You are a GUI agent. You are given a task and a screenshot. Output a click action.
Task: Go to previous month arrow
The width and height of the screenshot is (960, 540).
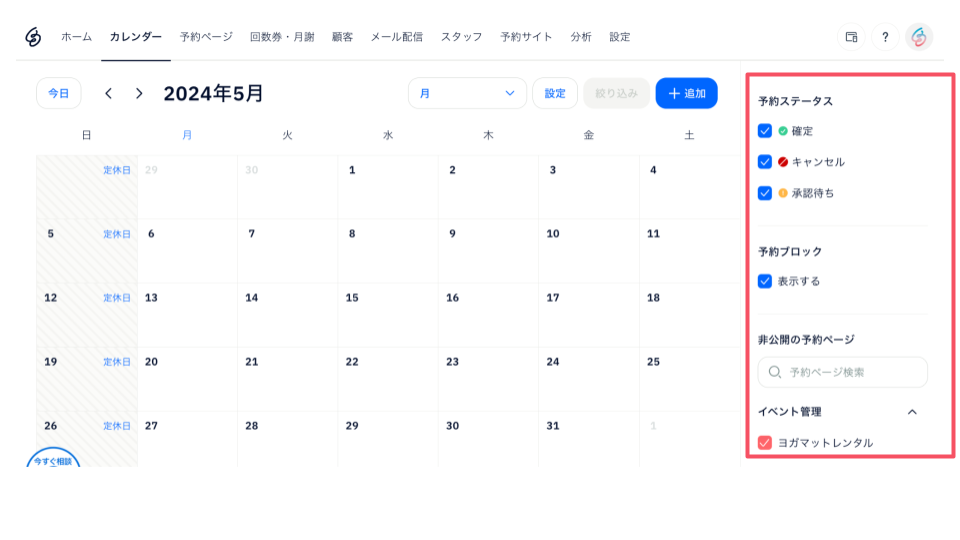point(108,93)
